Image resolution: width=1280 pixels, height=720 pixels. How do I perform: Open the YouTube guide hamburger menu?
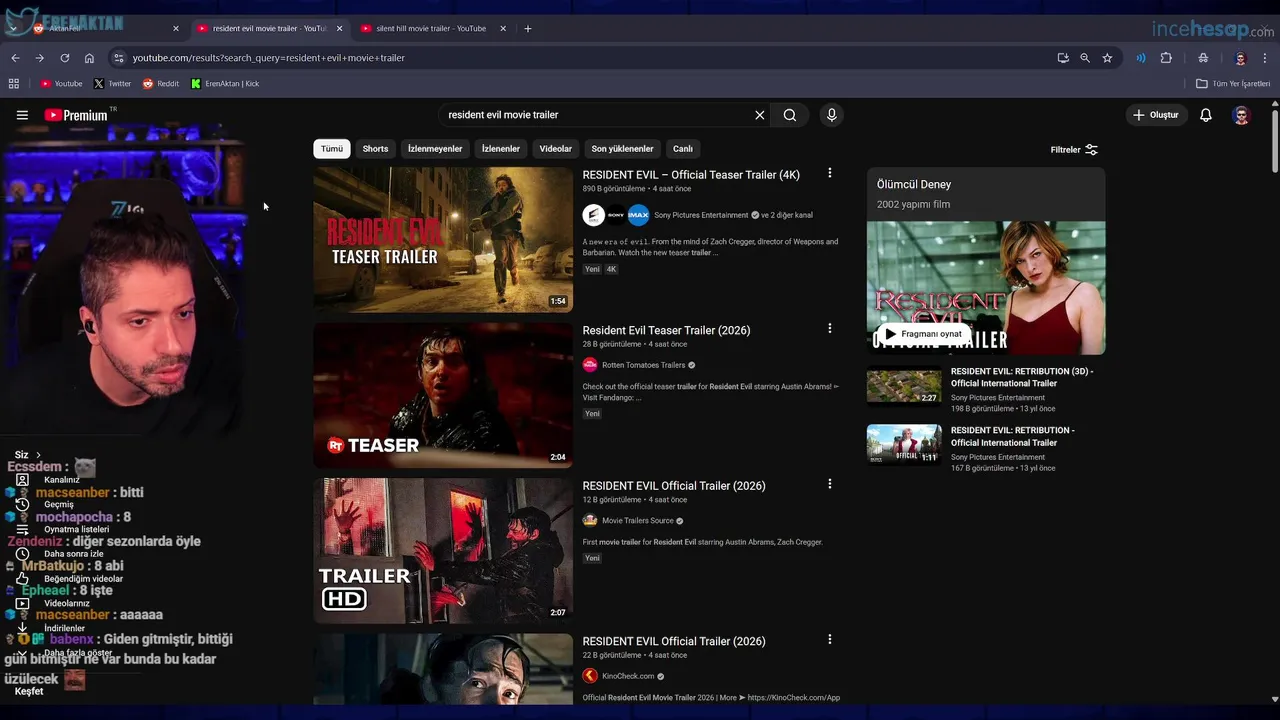tap(22, 115)
